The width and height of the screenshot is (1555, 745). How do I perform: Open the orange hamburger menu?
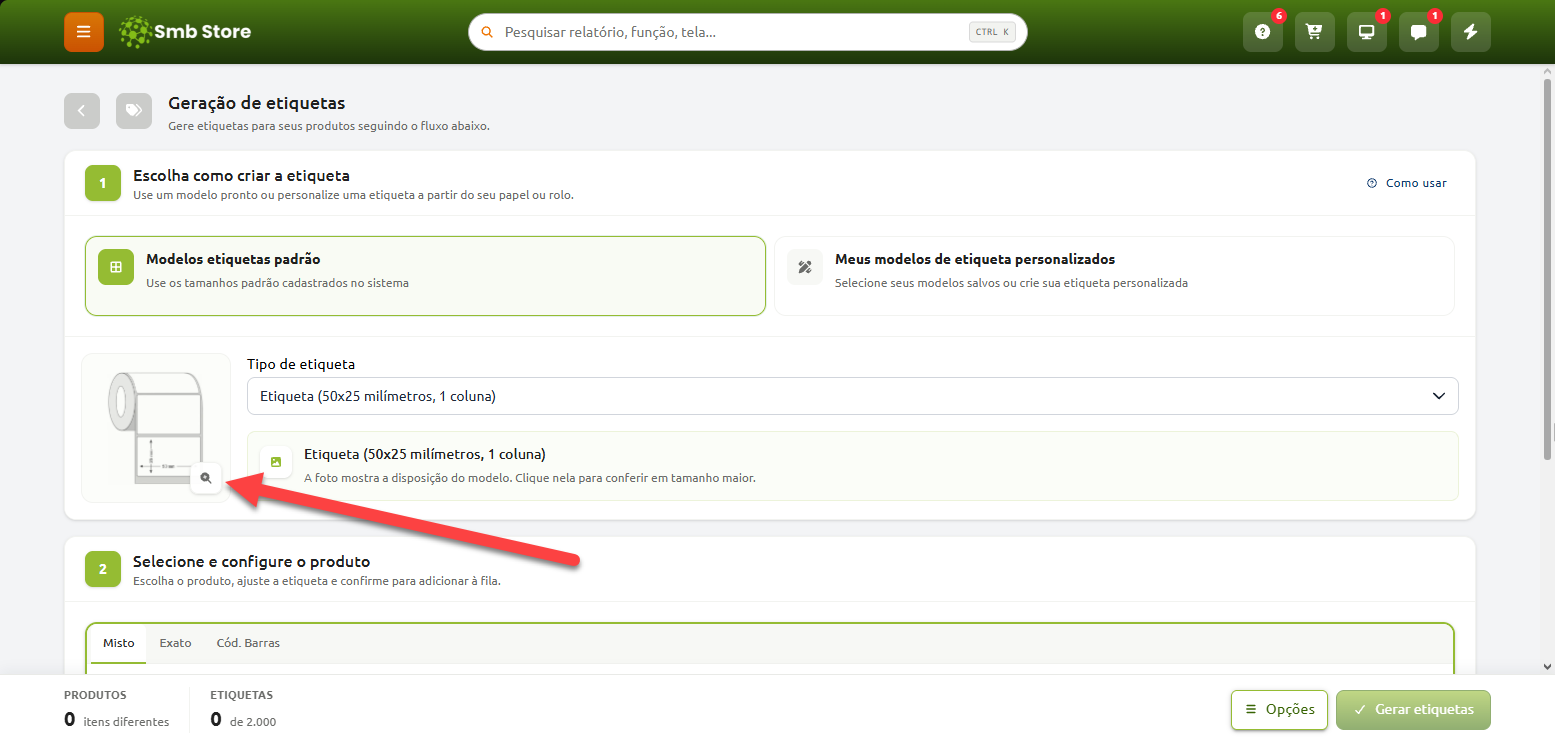pyautogui.click(x=84, y=32)
